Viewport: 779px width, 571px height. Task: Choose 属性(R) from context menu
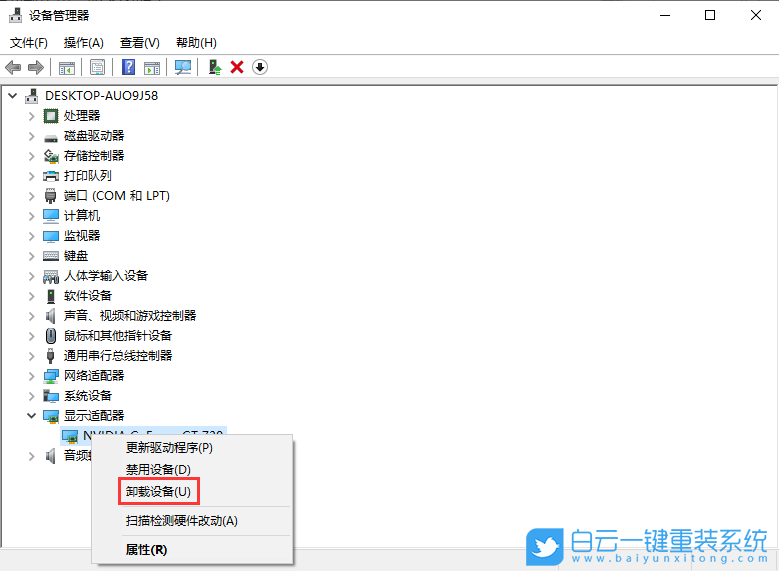(x=192, y=550)
